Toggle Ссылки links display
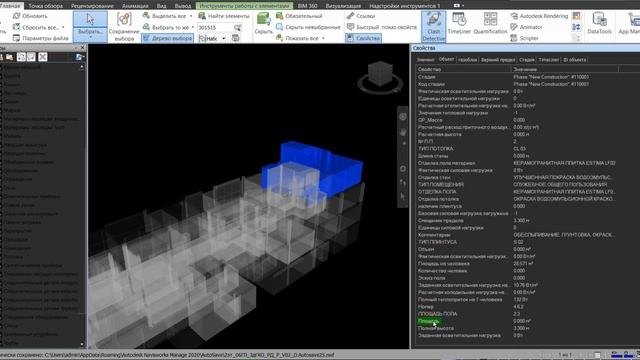Image resolution: width=640 pixels, height=360 pixels. click(361, 16)
